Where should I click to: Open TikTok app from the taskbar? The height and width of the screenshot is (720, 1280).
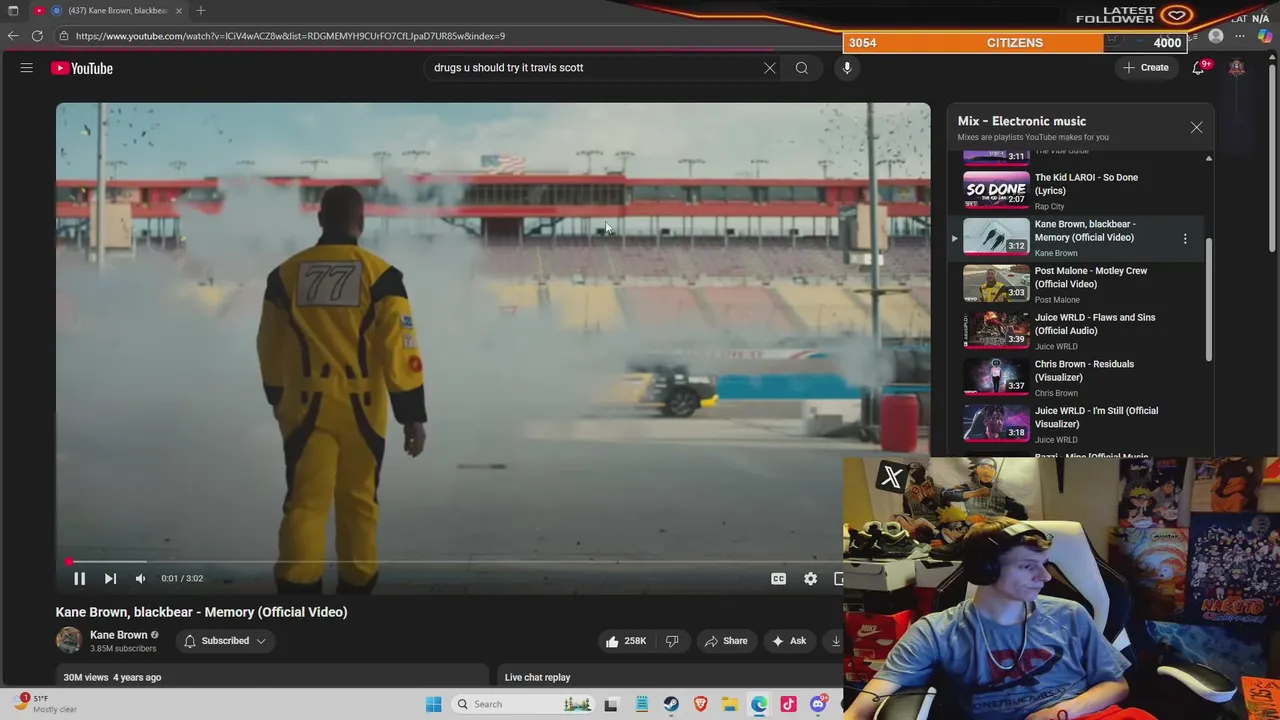pos(788,704)
